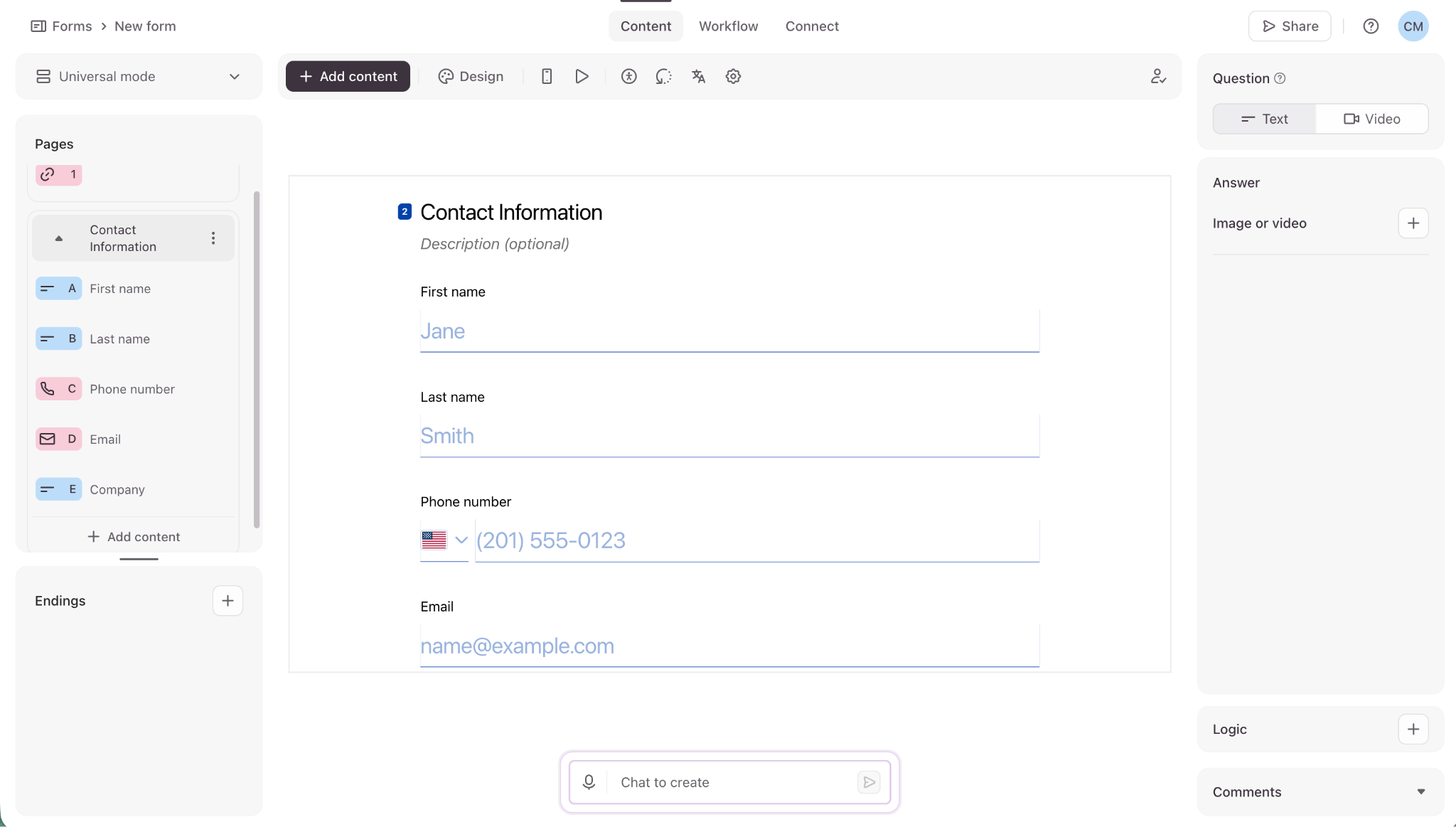Click the Share button
This screenshot has height=827, width=1456.
(1290, 26)
